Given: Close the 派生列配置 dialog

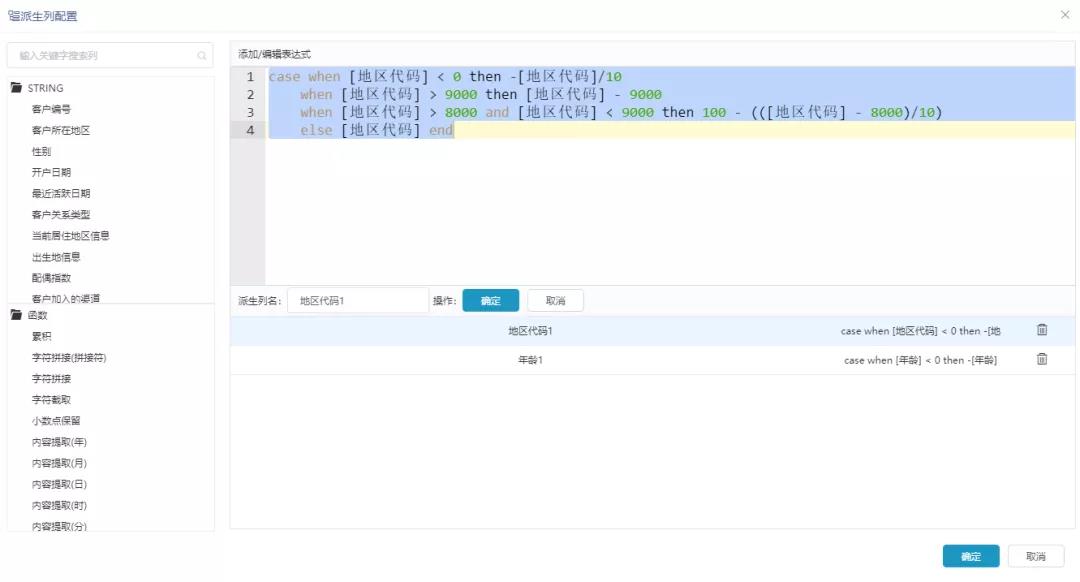Looking at the screenshot, I should click(x=1065, y=14).
